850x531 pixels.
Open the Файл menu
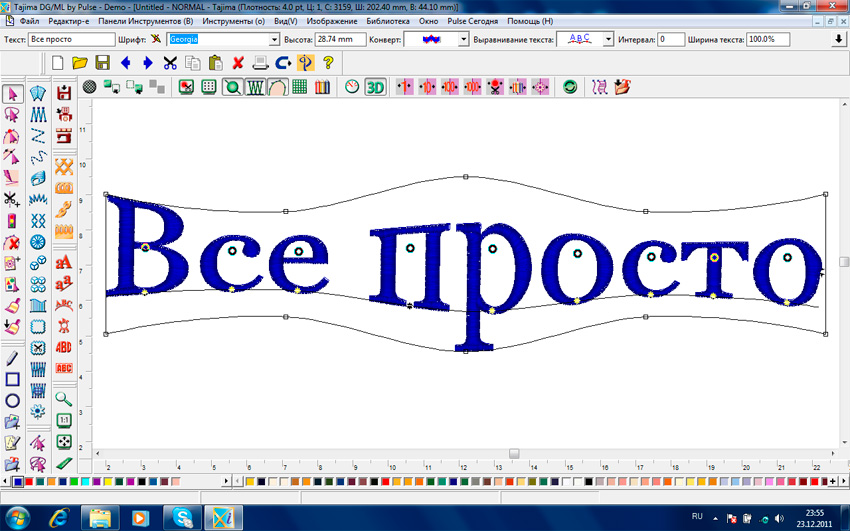[29, 20]
